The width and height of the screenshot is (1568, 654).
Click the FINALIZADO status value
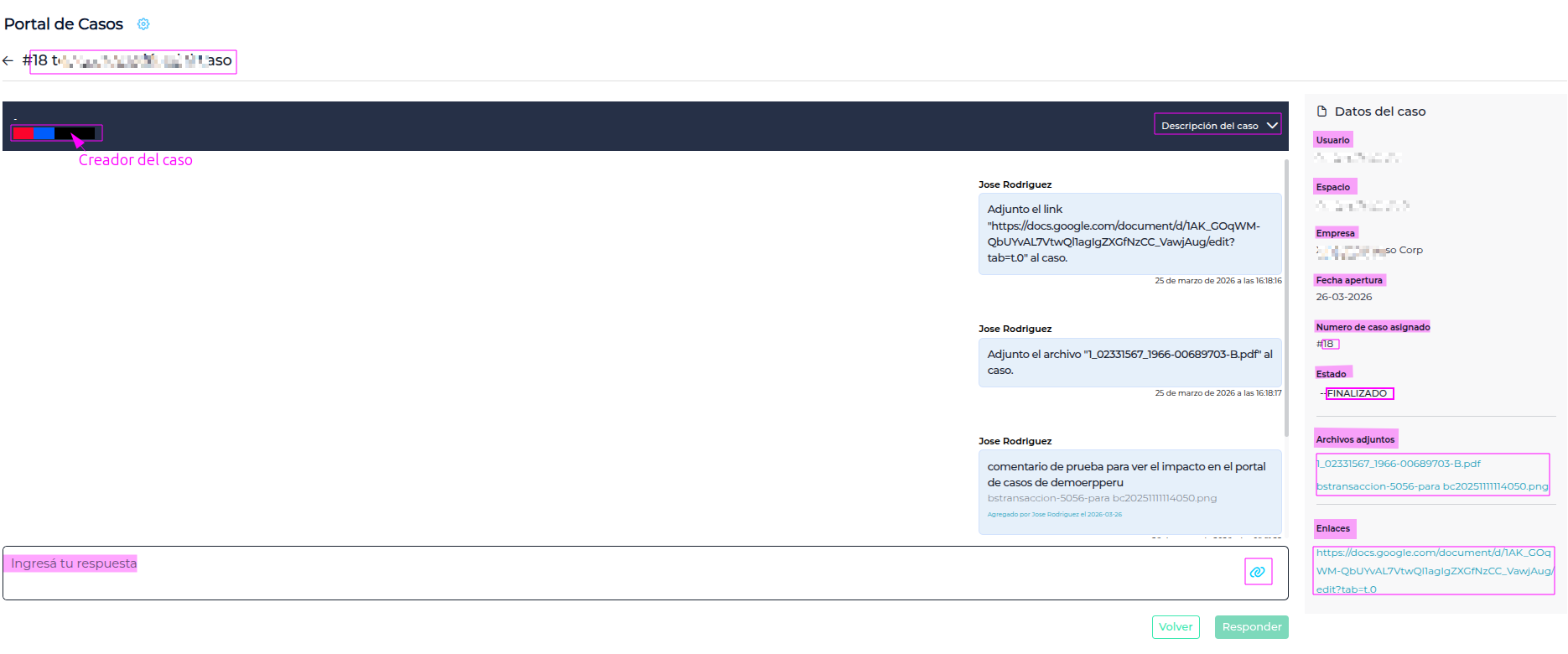click(1358, 393)
